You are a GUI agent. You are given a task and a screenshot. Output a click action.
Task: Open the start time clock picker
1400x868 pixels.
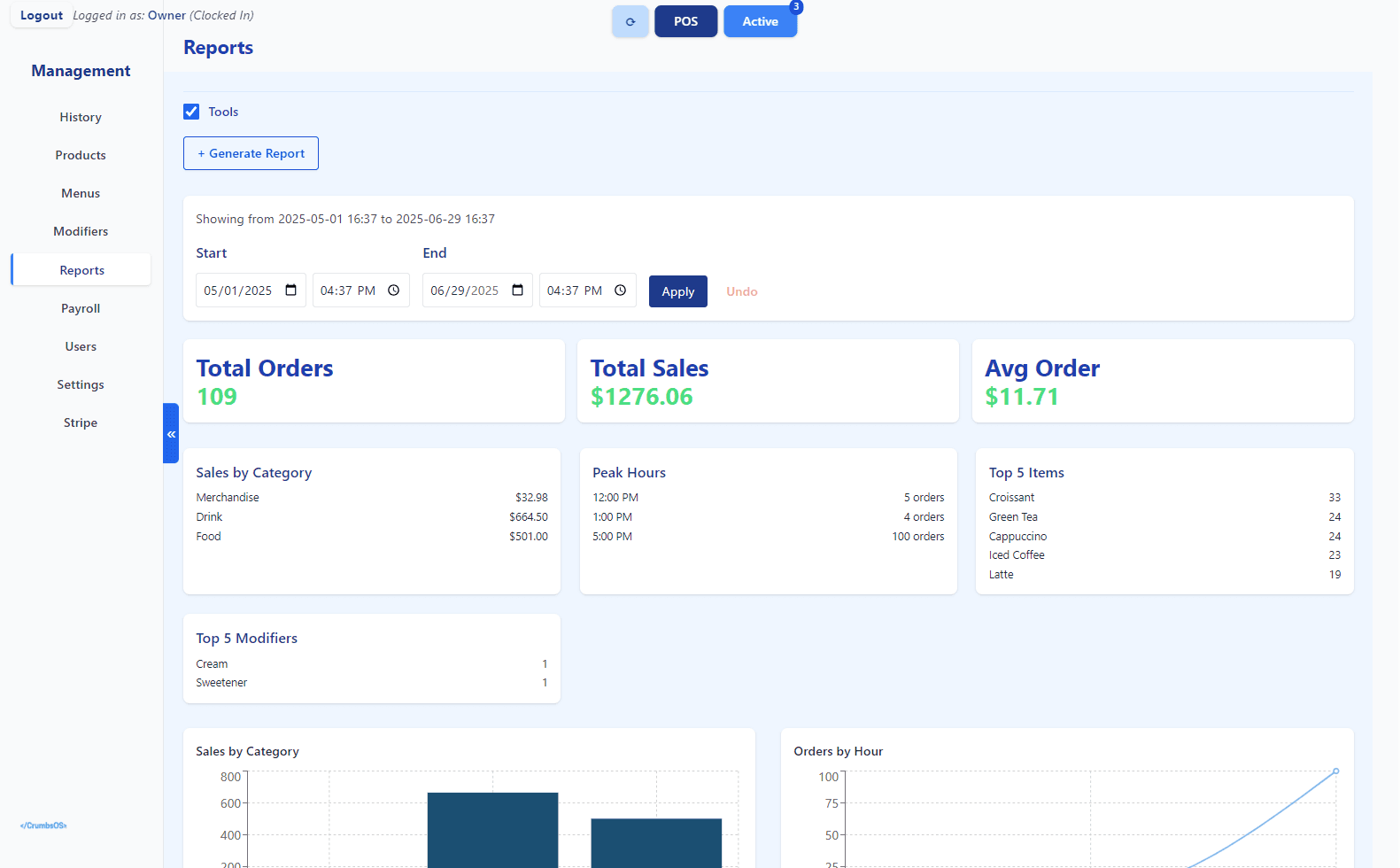pos(394,291)
